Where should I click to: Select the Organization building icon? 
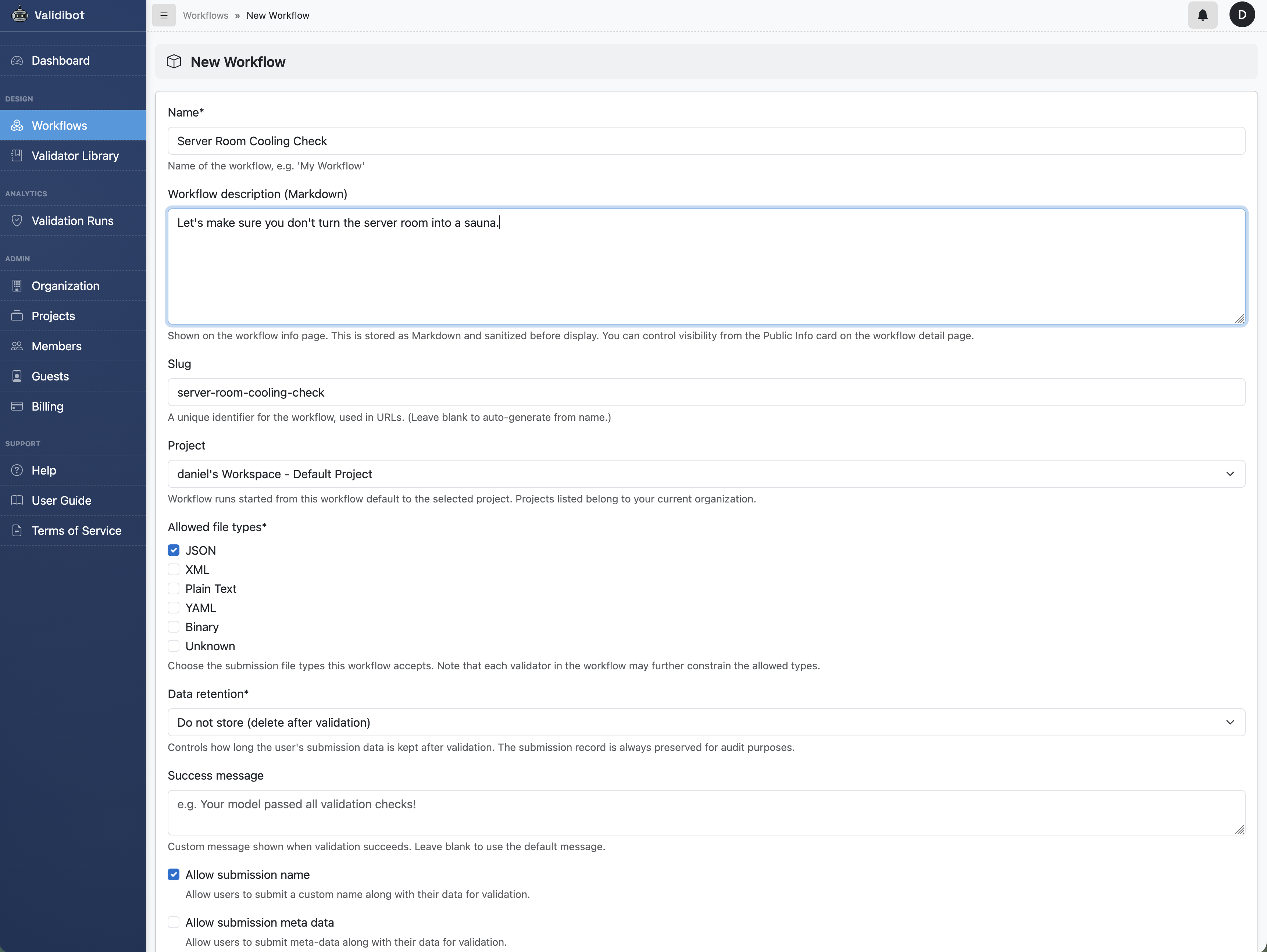pos(17,286)
